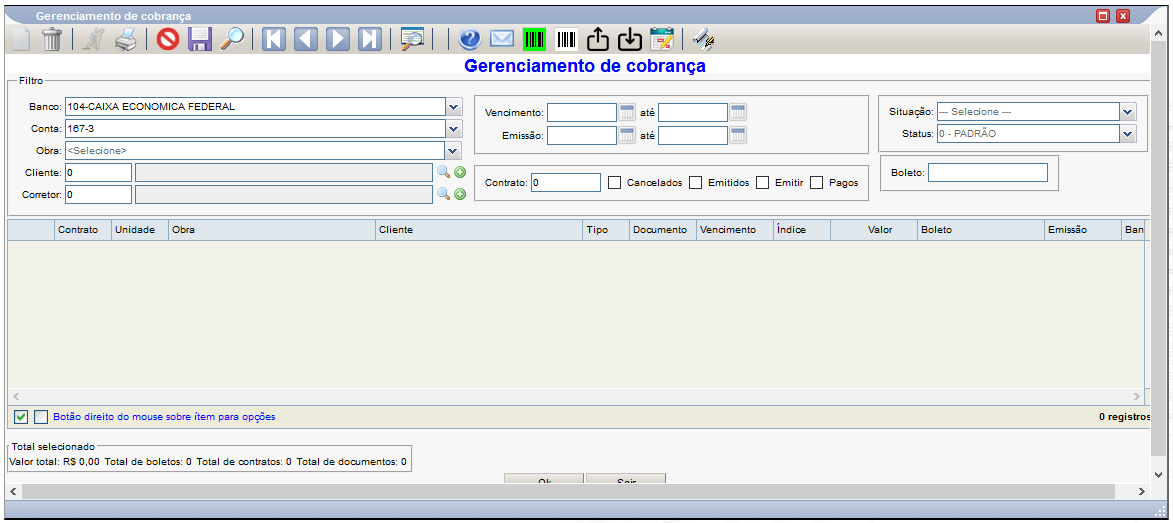Click the Emissão start date field
The height and width of the screenshot is (523, 1173).
click(x=582, y=135)
